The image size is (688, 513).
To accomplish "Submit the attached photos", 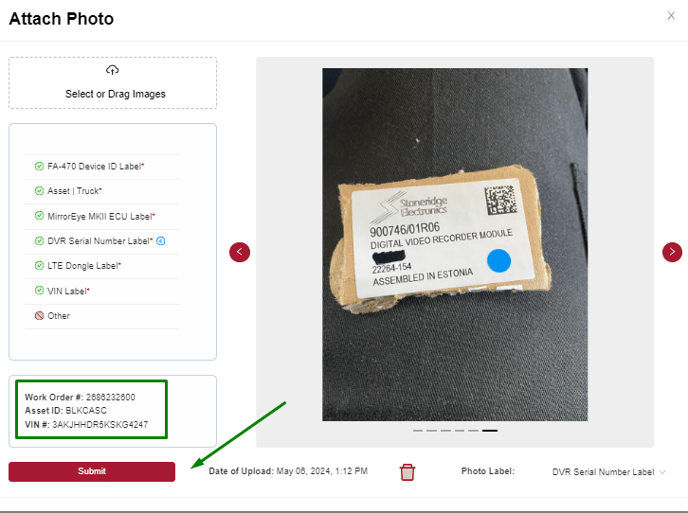I will pyautogui.click(x=92, y=471).
